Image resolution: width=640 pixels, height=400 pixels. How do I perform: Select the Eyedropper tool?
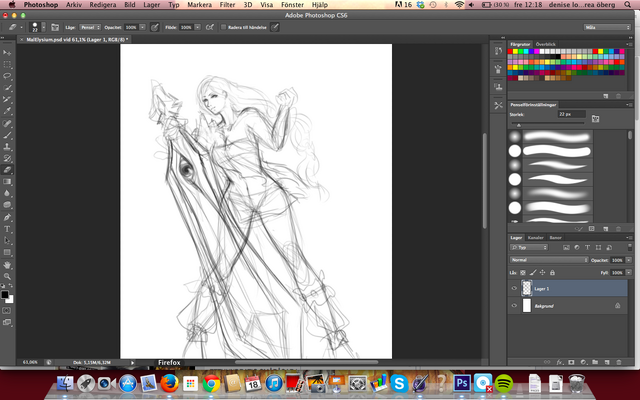[x=7, y=111]
